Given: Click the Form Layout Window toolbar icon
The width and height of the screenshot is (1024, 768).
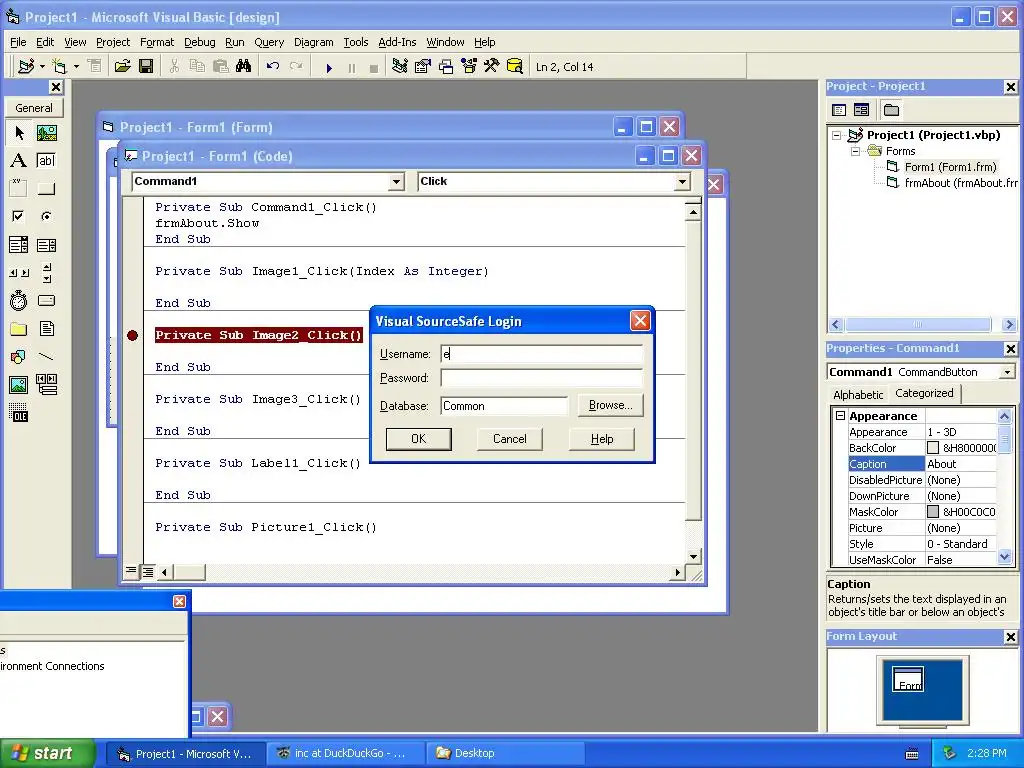Looking at the screenshot, I should click(x=446, y=67).
